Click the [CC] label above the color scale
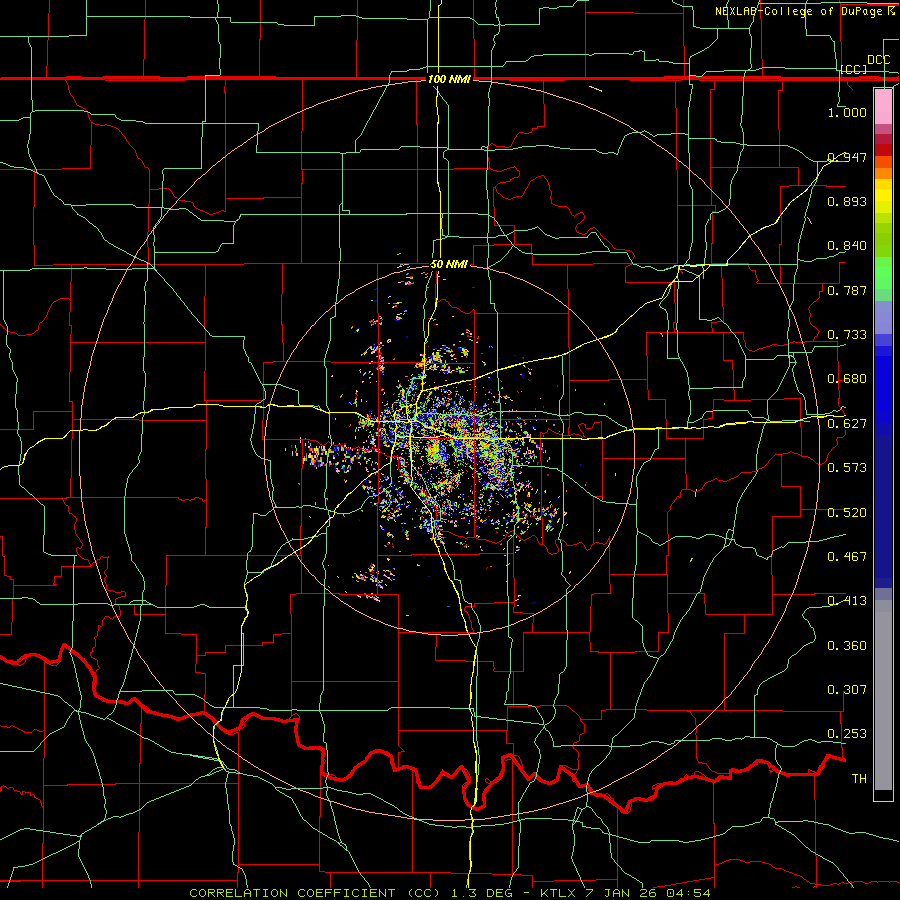The width and height of the screenshot is (900, 900). point(854,69)
